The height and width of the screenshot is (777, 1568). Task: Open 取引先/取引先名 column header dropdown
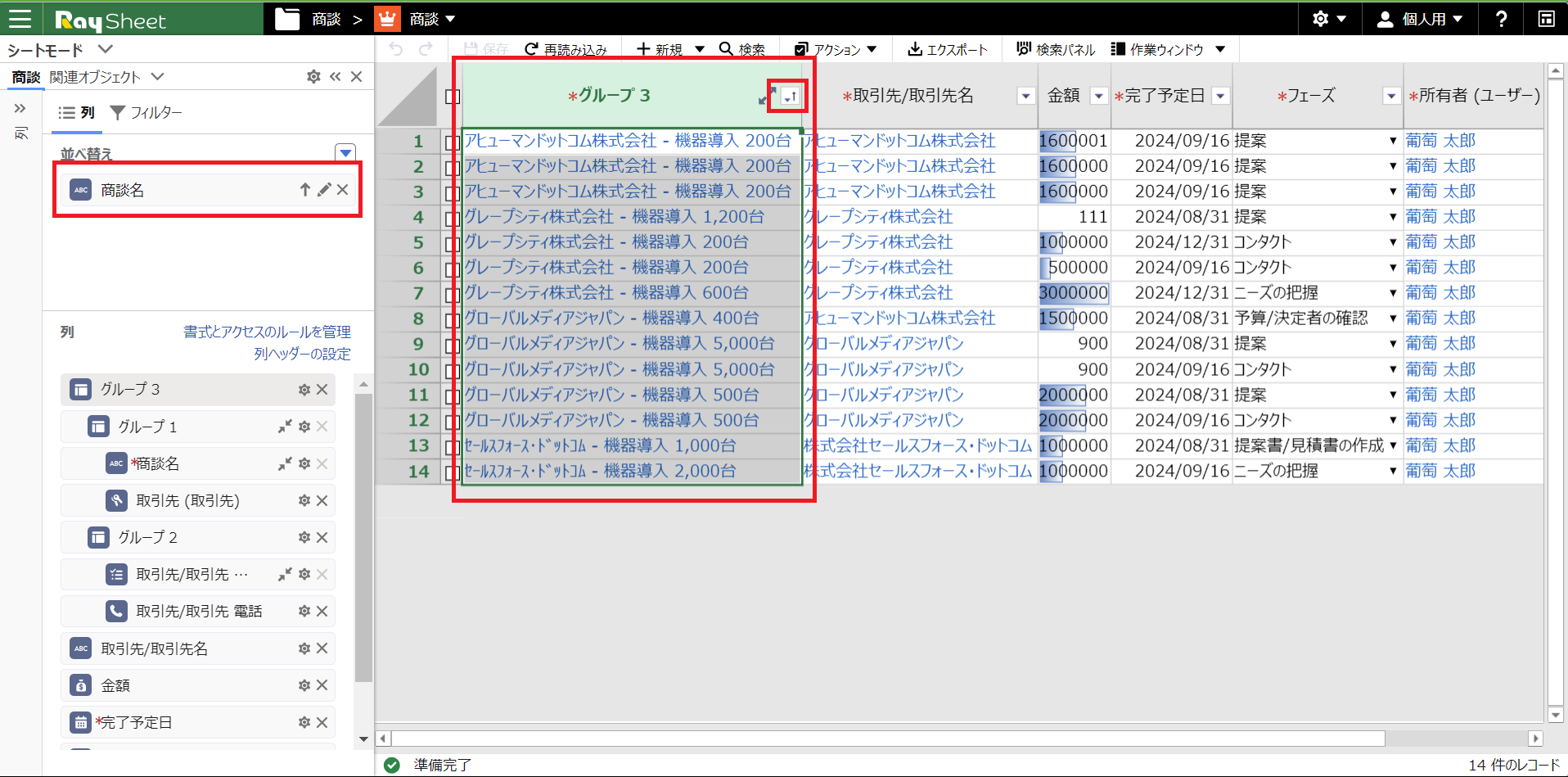tap(1025, 97)
